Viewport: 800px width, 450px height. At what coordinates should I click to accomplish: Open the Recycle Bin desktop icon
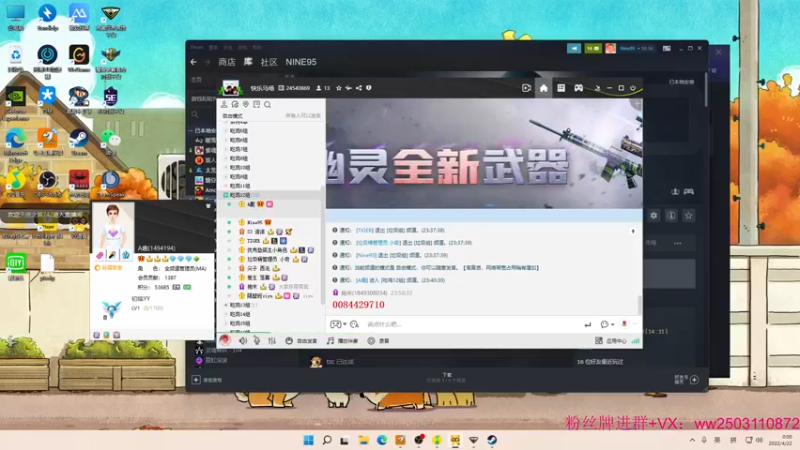pos(16,59)
